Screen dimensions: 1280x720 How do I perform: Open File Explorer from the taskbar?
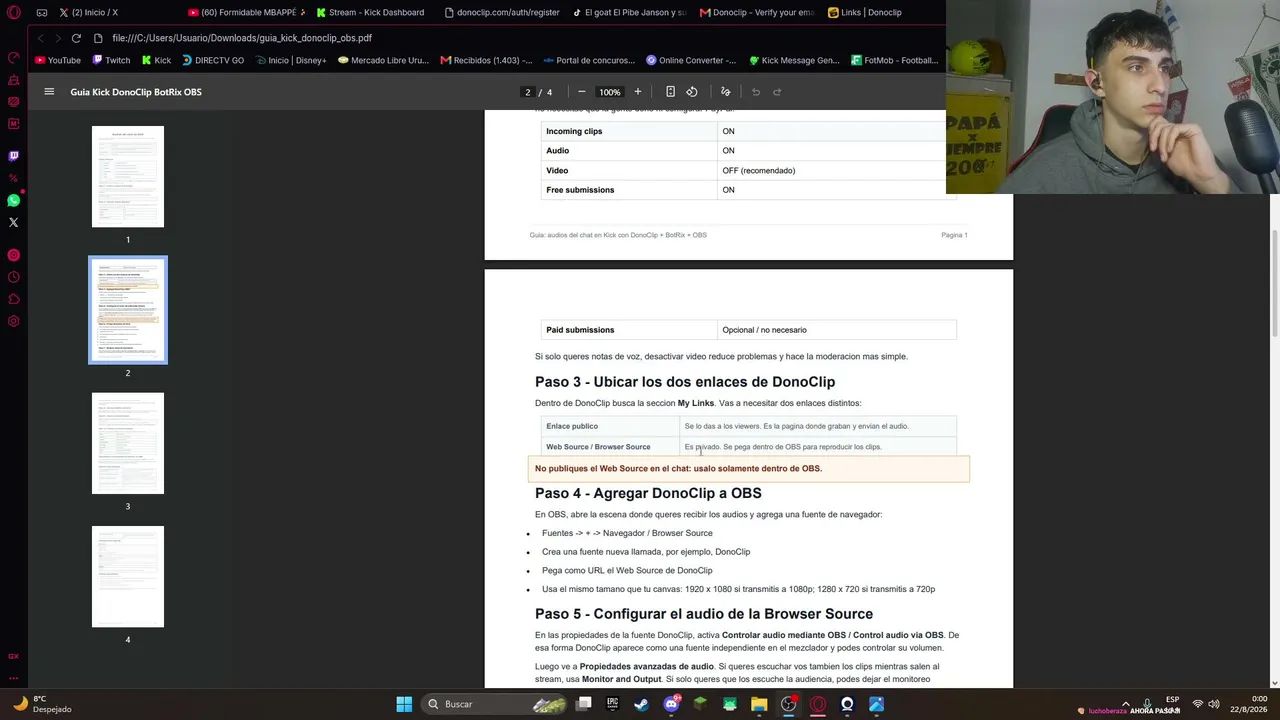(759, 704)
